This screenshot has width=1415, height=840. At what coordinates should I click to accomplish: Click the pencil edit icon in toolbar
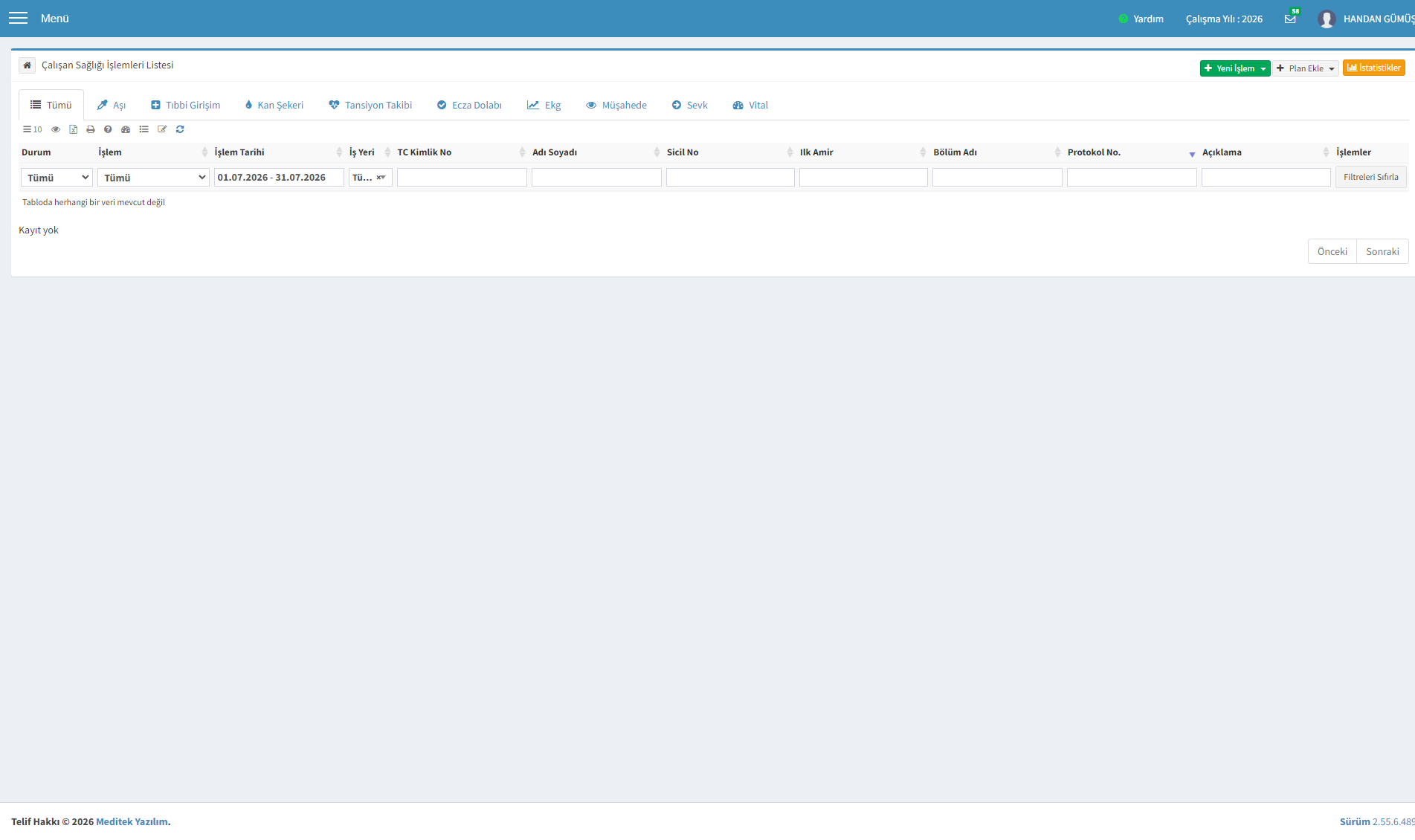(x=162, y=129)
